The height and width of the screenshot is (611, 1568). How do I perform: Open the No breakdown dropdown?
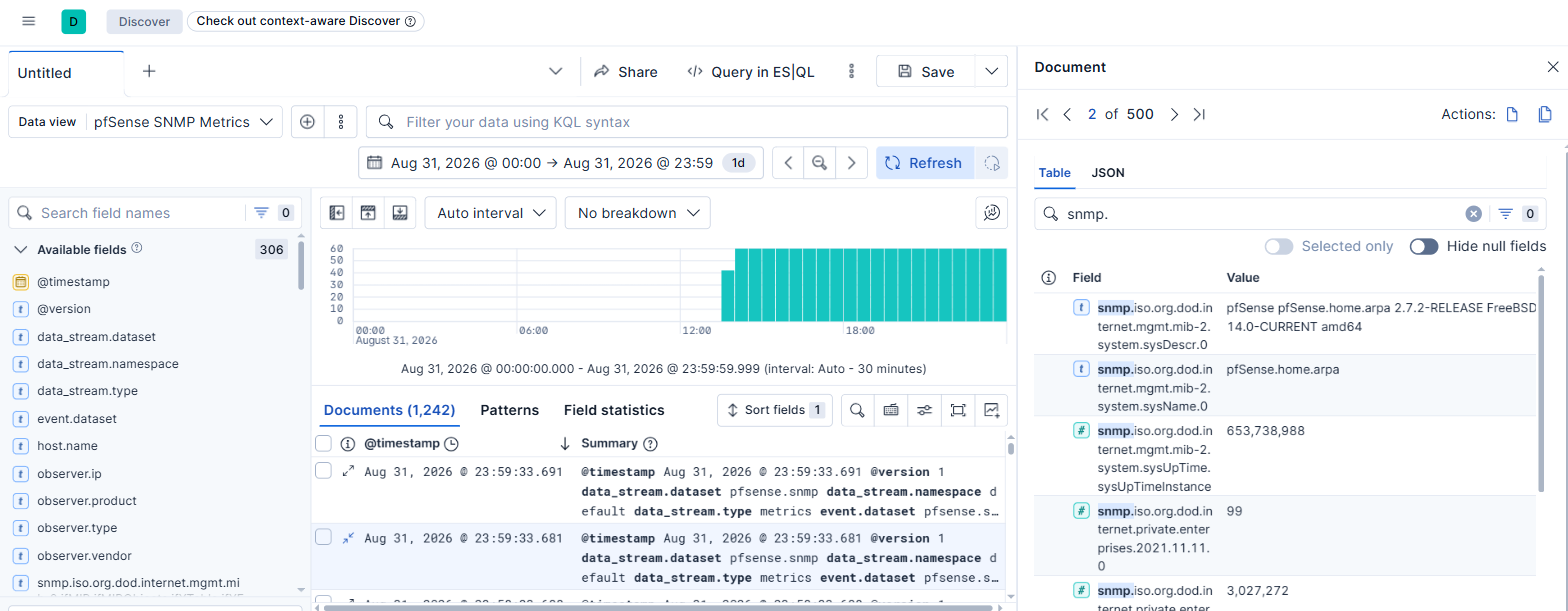(x=638, y=213)
